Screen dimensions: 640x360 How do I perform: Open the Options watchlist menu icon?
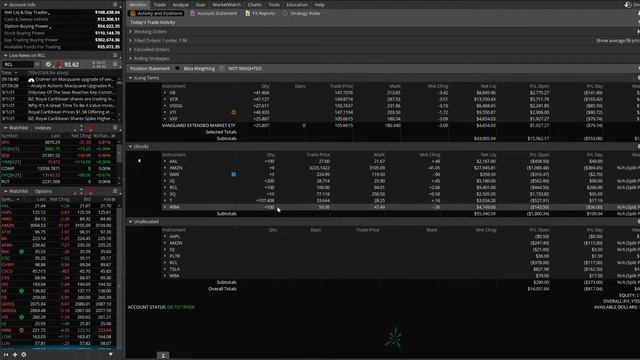(115, 191)
